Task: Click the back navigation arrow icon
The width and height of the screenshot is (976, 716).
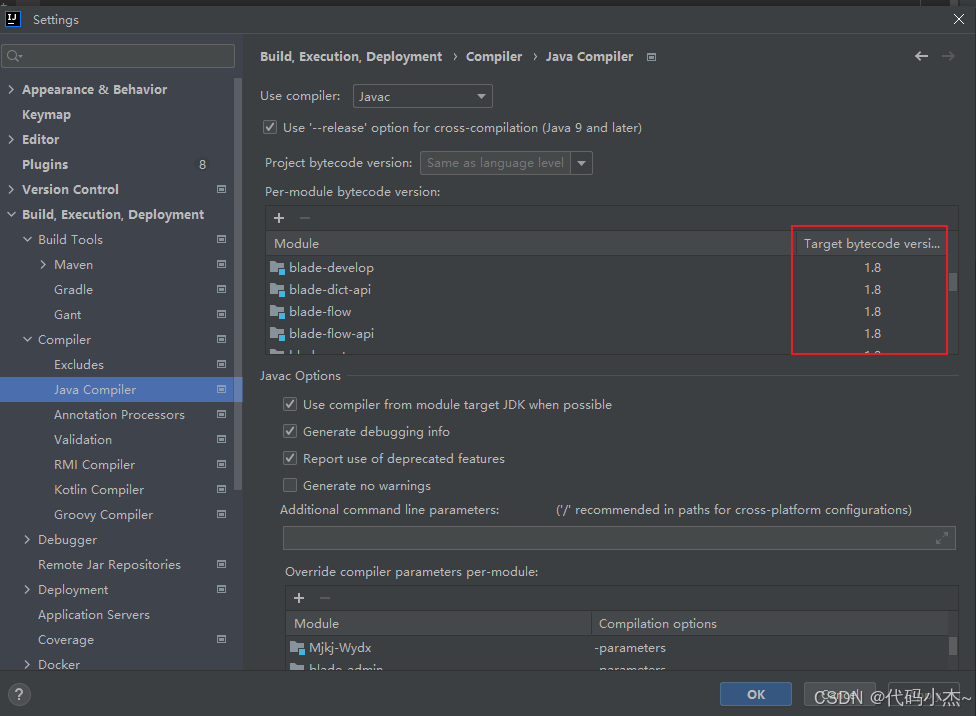Action: [921, 57]
